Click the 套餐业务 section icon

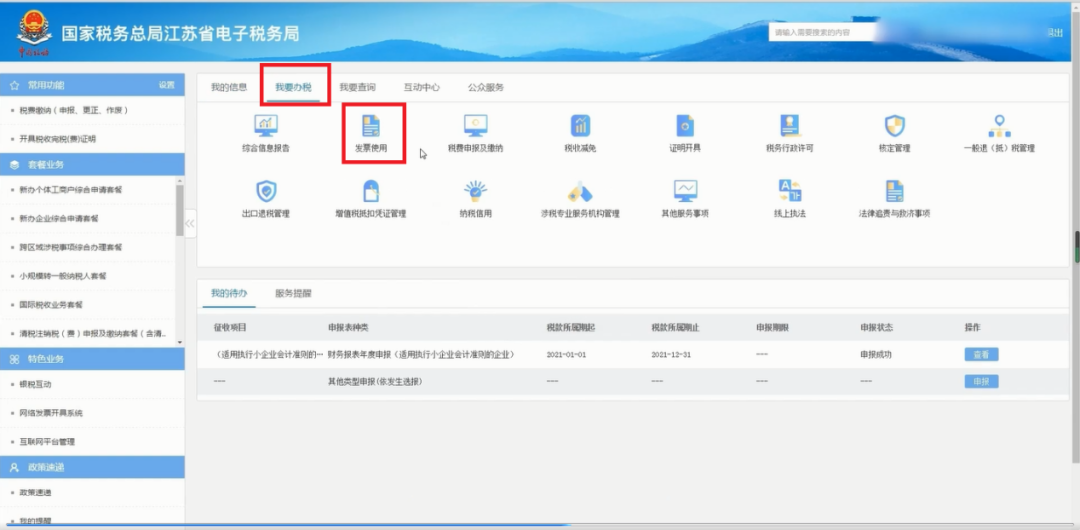[x=14, y=165]
